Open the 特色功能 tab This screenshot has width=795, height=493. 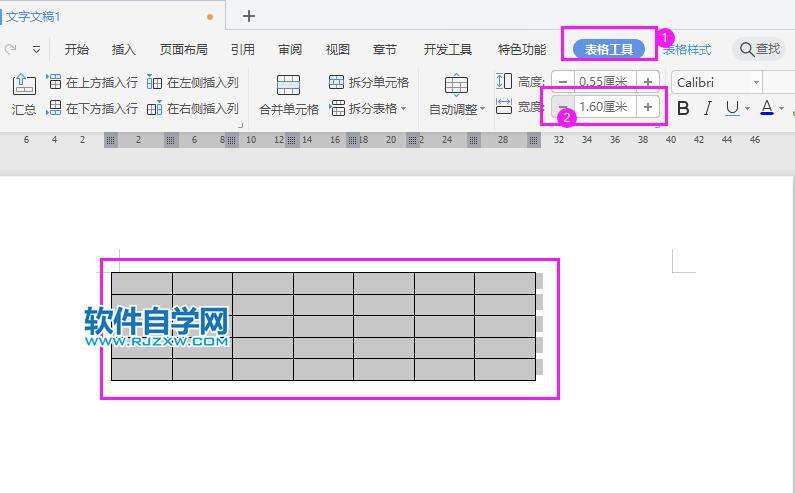click(522, 49)
